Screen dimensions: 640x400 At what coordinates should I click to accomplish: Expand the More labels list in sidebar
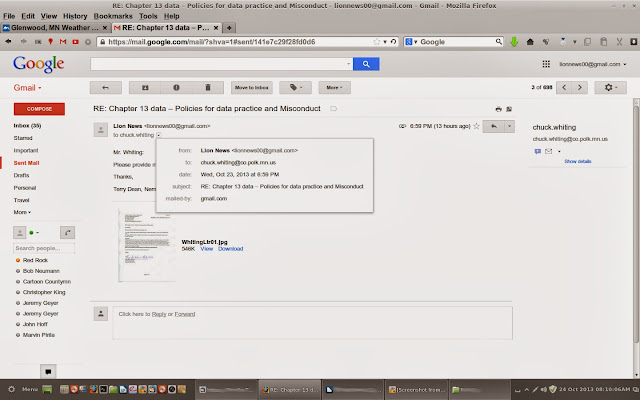(22, 212)
